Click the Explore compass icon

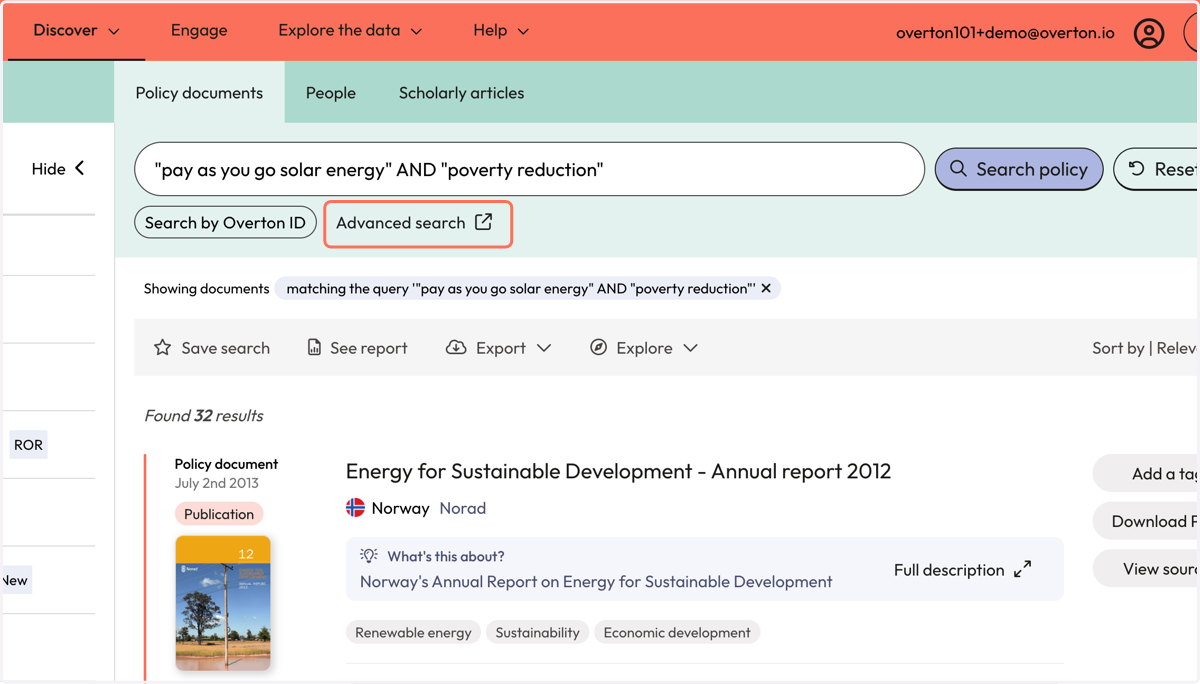[x=598, y=347]
